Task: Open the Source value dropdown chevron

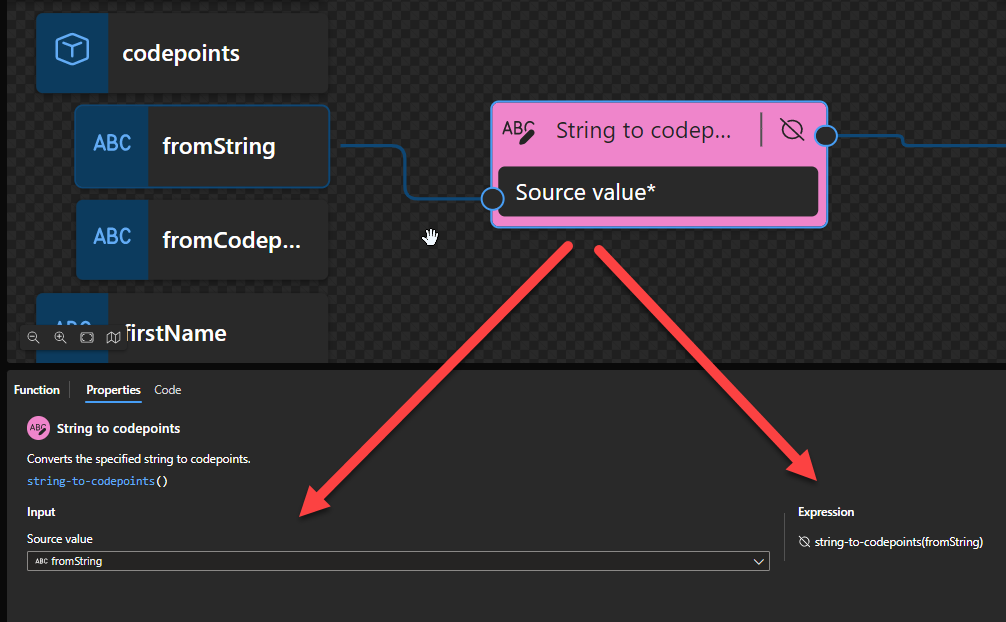Action: click(758, 562)
